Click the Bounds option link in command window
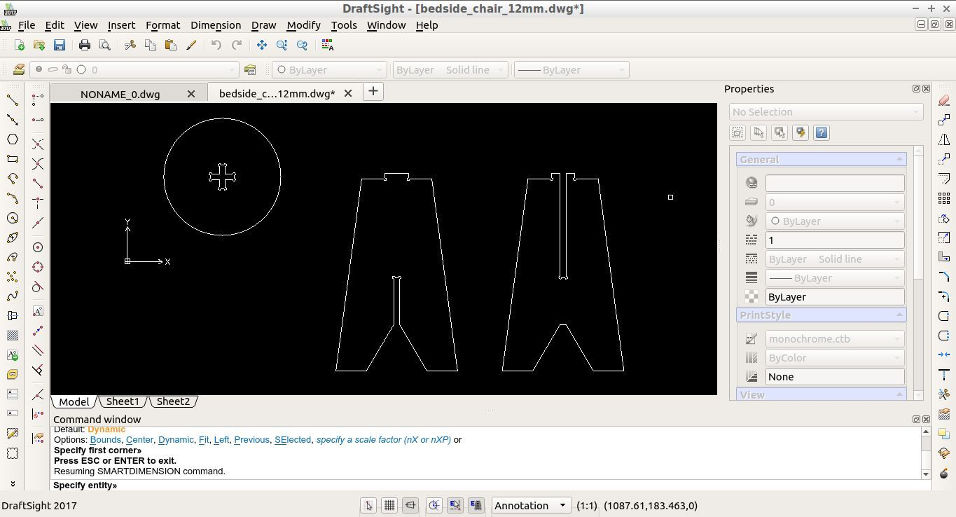Viewport: 956px width, 517px height. (x=105, y=440)
